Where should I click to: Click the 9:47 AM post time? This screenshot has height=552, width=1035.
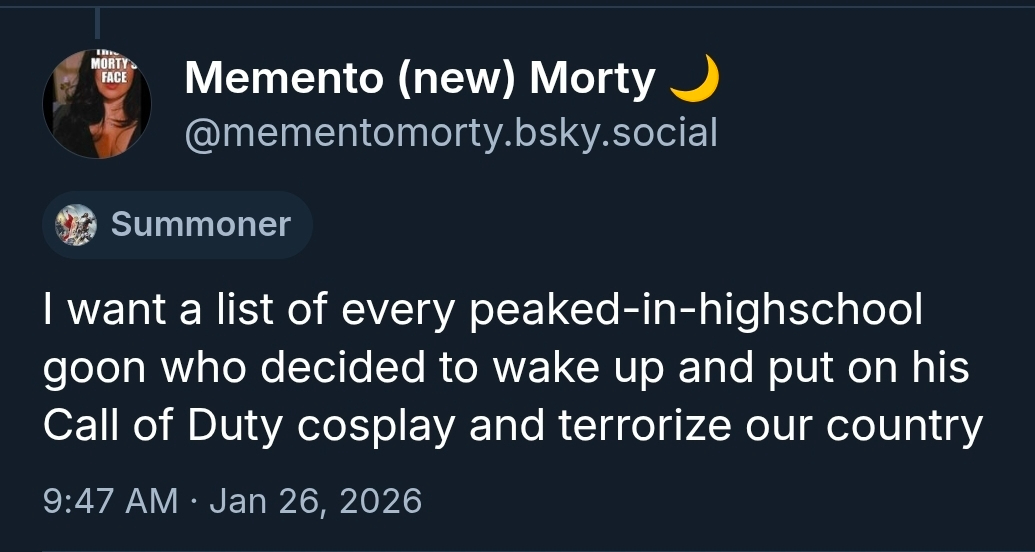[x=110, y=499]
